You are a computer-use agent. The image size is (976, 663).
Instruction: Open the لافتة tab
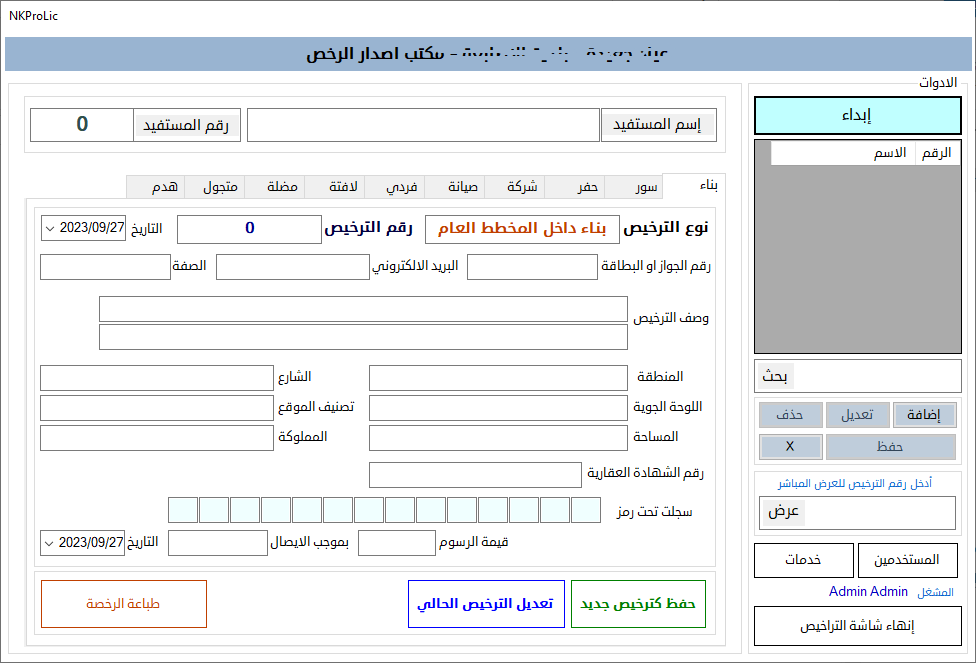point(335,187)
